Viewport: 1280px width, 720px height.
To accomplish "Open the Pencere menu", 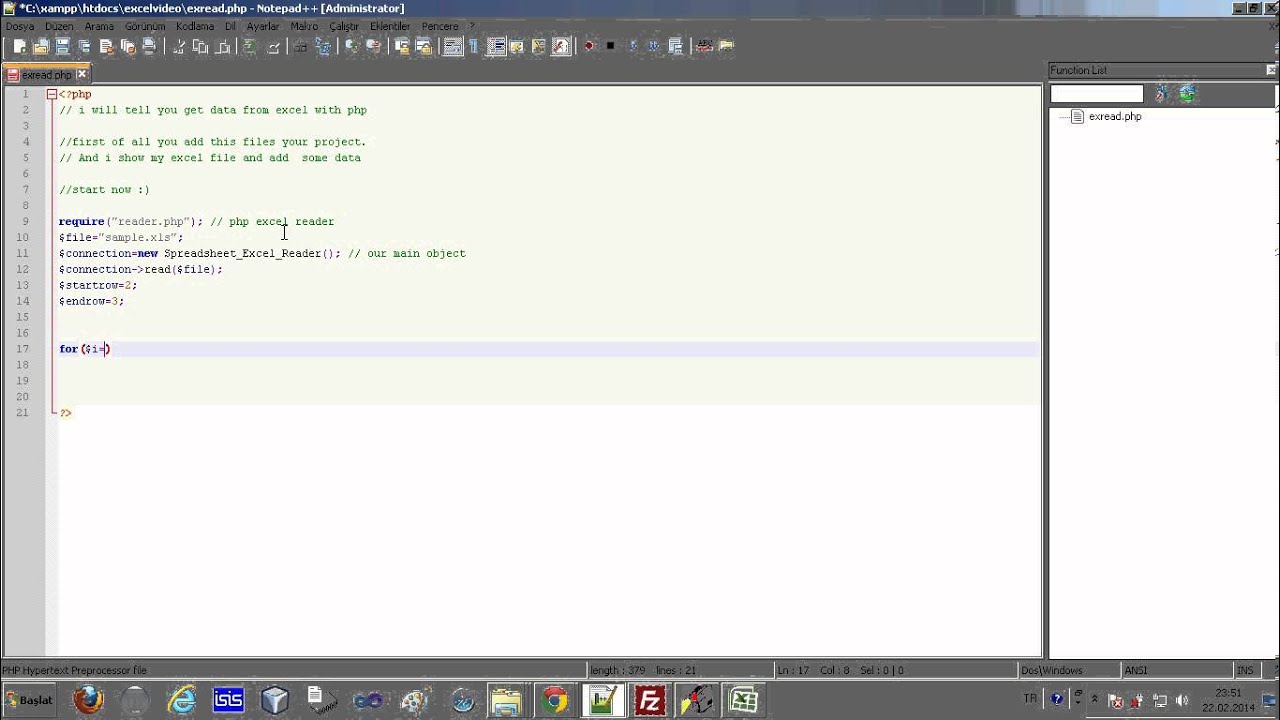I will point(440,26).
